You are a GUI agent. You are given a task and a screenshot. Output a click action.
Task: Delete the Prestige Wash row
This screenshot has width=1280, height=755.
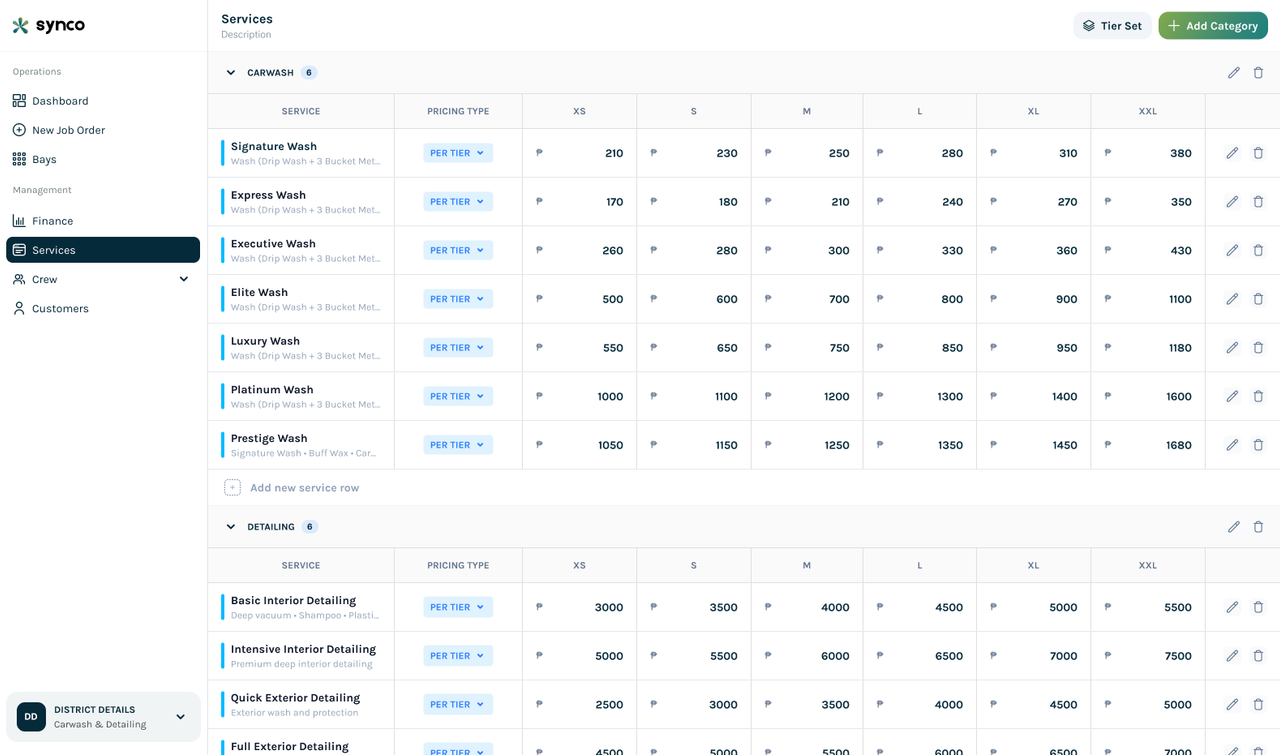click(1258, 445)
